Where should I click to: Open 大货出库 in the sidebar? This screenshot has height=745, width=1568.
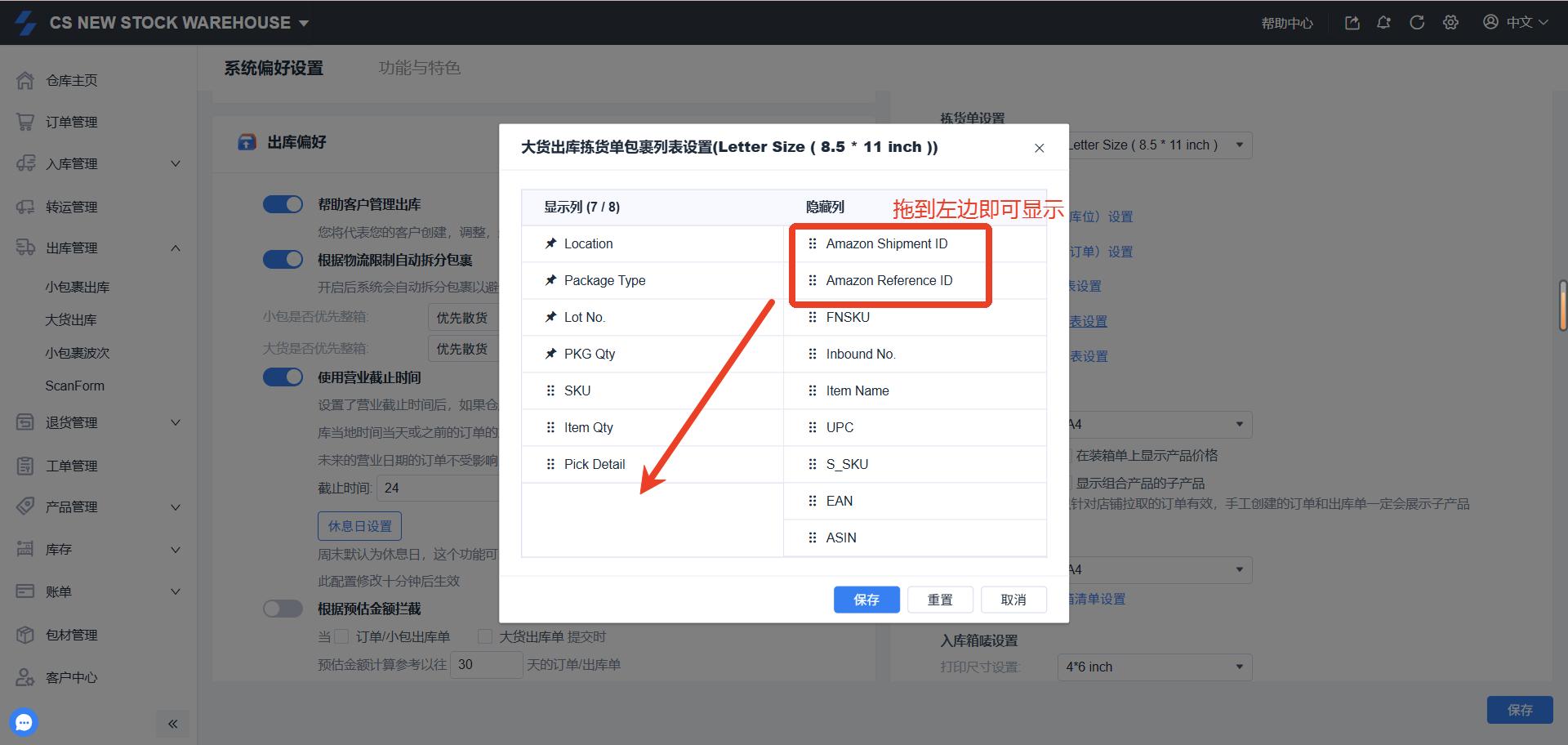pyautogui.click(x=71, y=320)
